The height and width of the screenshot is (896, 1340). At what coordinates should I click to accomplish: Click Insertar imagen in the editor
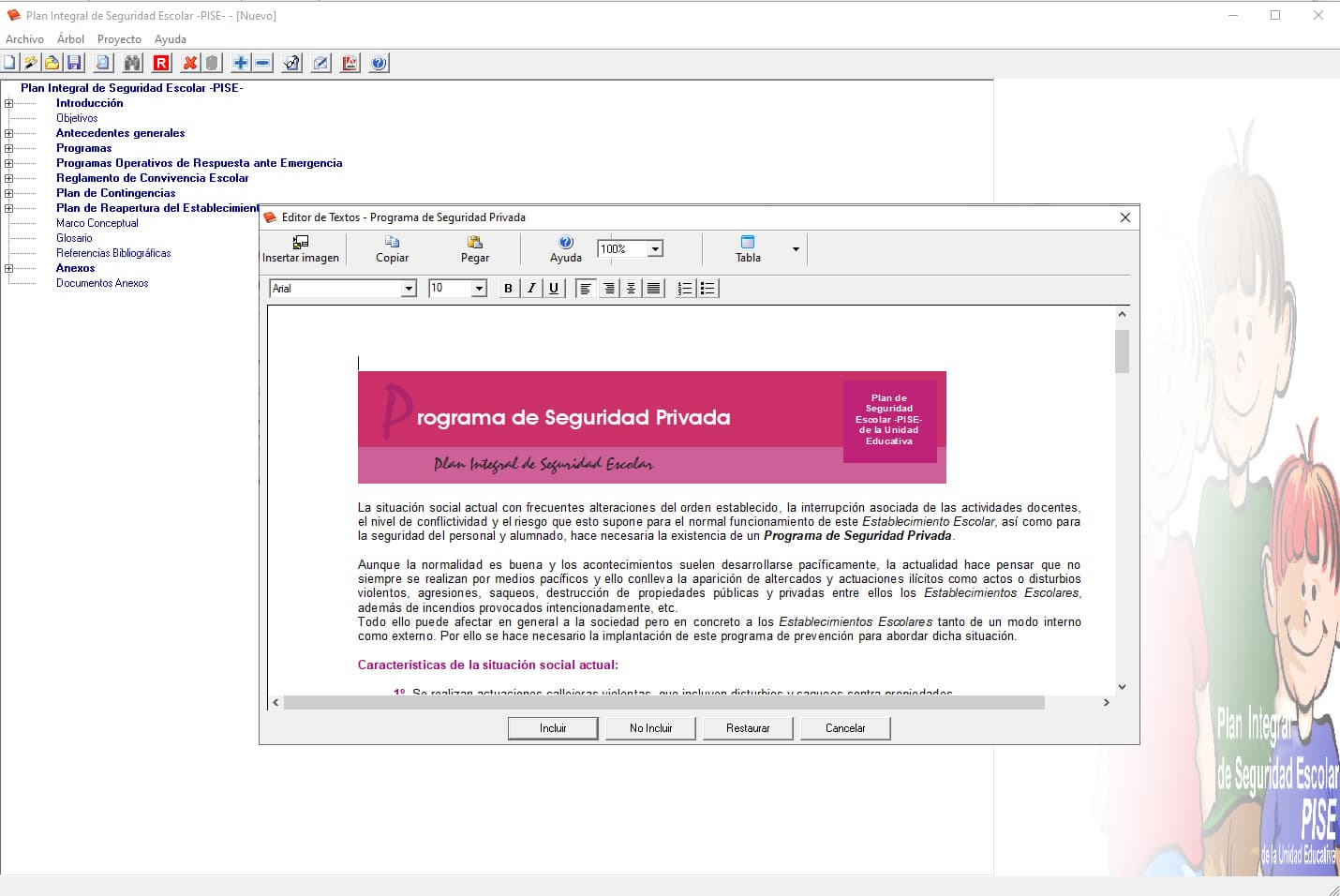point(301,249)
